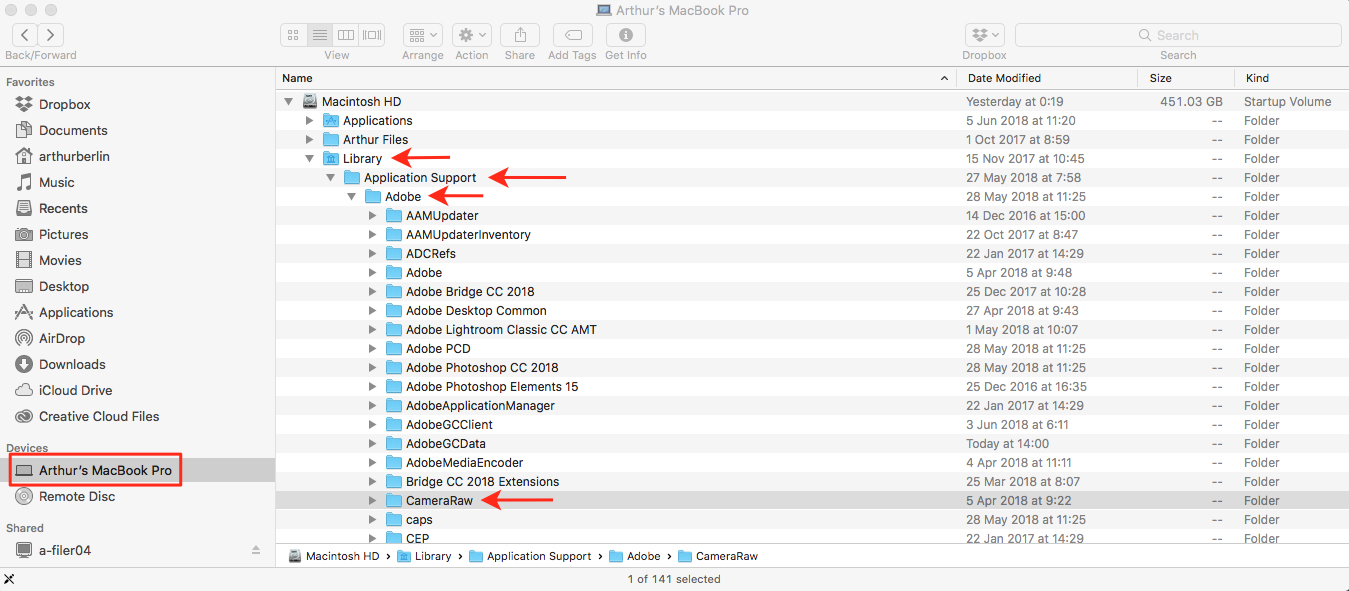This screenshot has height=591, width=1349.
Task: Click Library in the path bar
Action: coord(424,556)
